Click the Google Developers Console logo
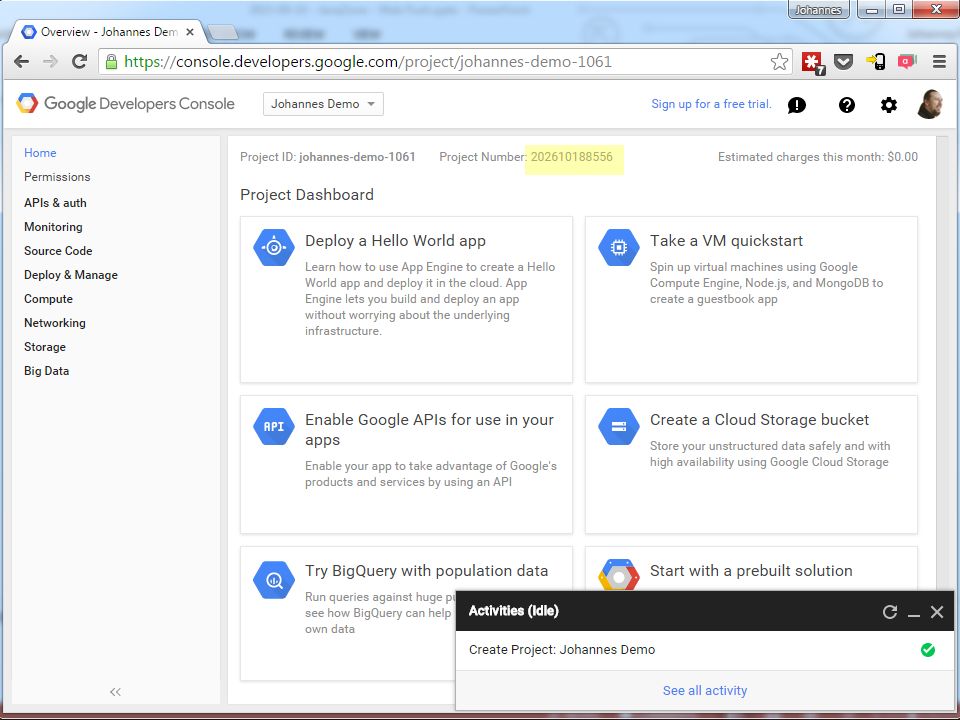Viewport: 960px width, 720px height. (x=126, y=103)
